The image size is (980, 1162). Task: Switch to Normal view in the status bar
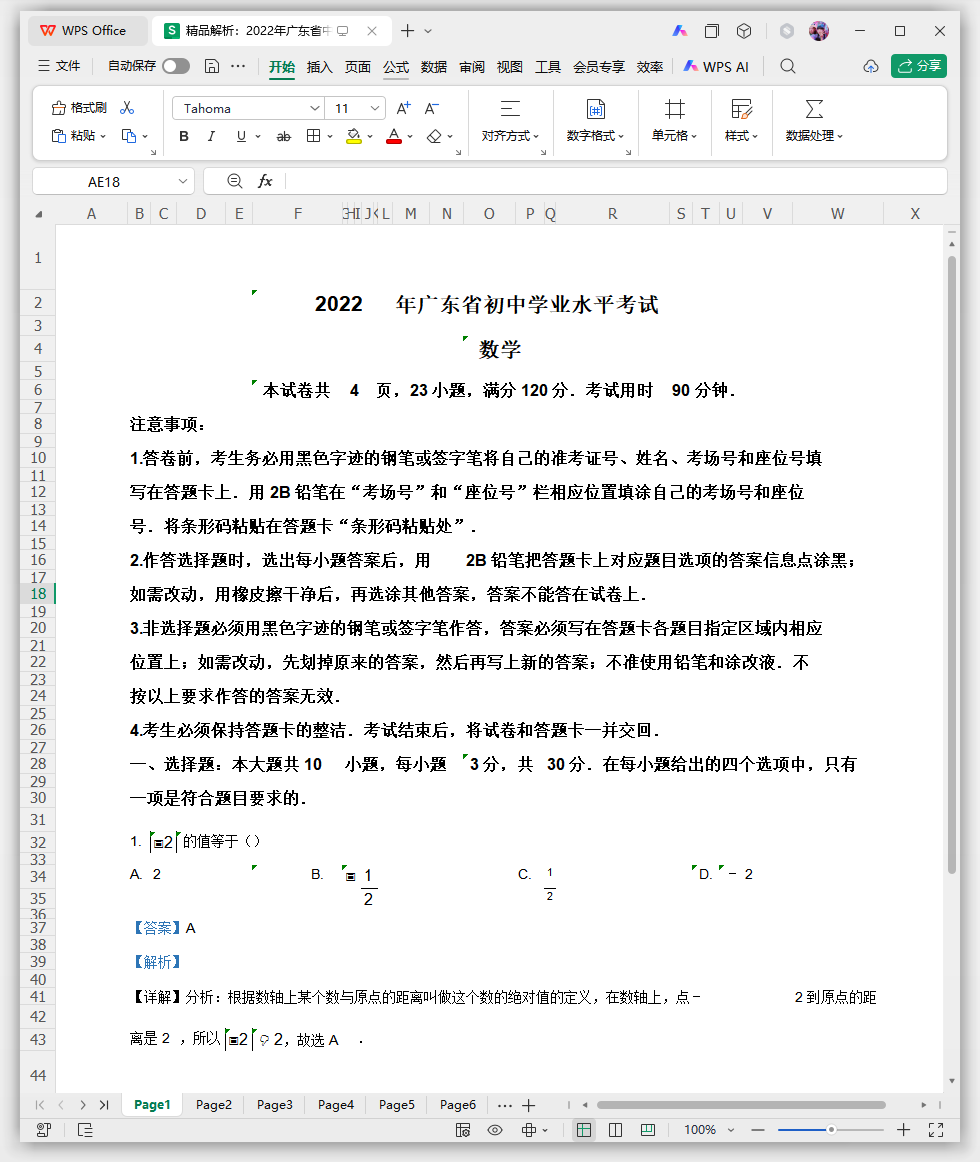[584, 1129]
